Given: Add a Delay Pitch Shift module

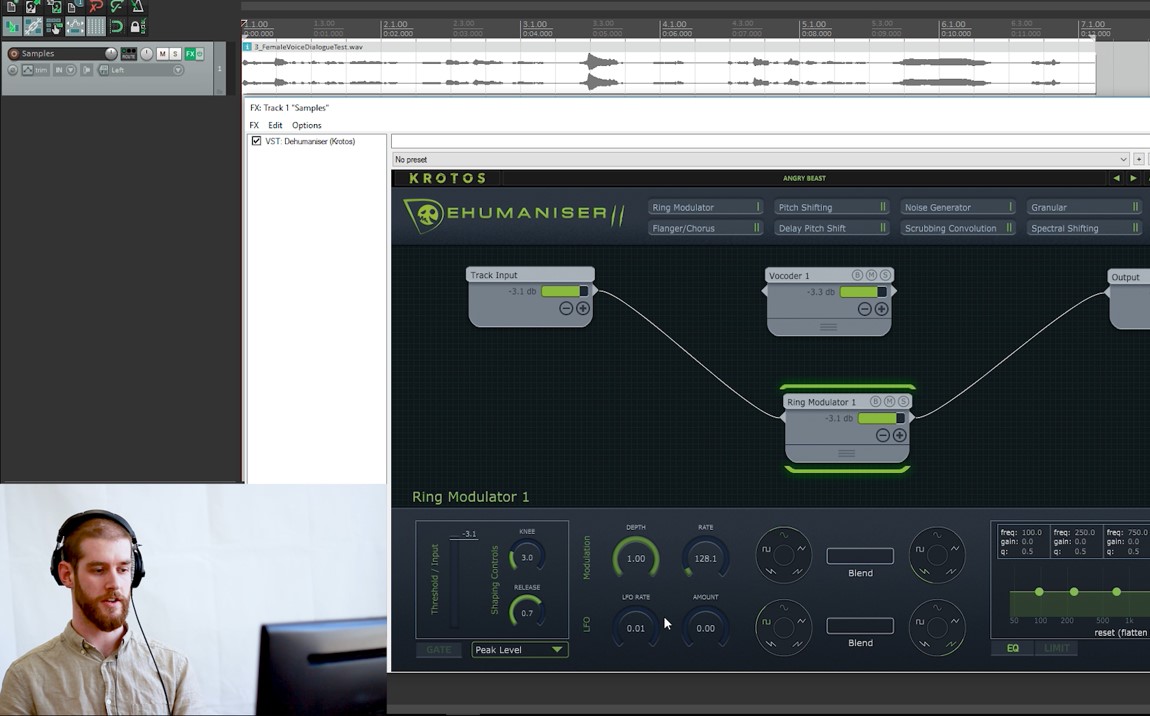Looking at the screenshot, I should point(832,228).
